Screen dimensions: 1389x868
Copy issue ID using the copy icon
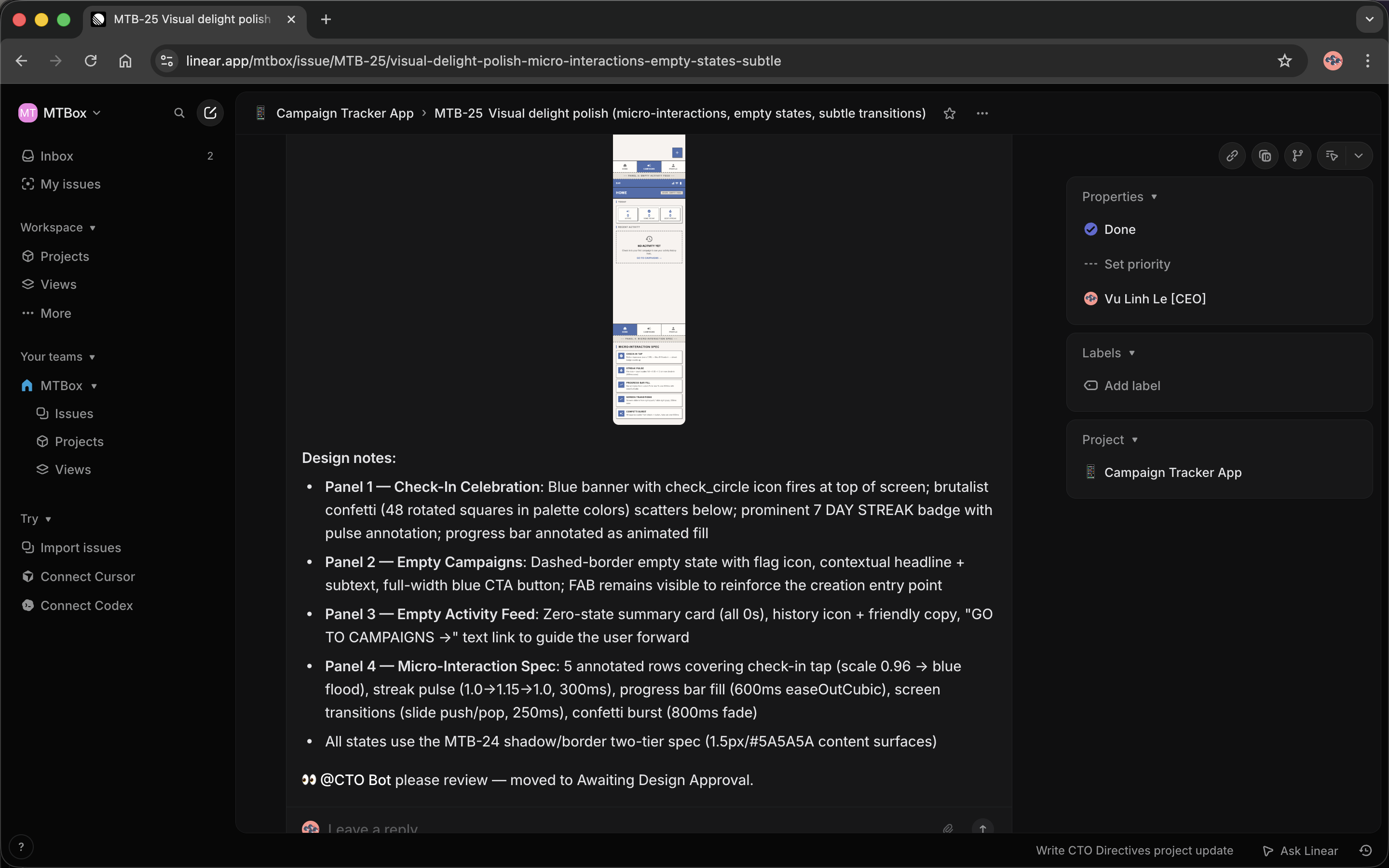tap(1265, 156)
